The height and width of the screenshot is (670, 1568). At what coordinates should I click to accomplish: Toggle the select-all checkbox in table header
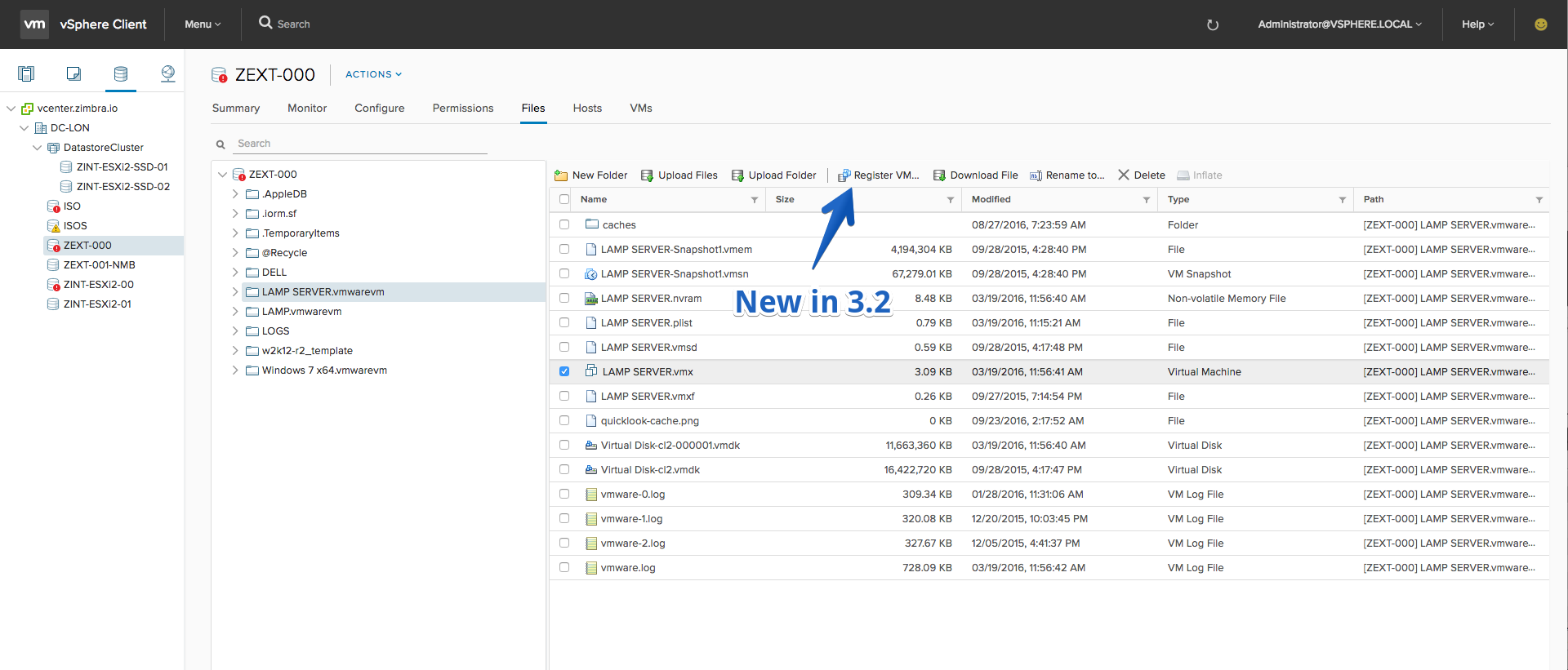click(x=564, y=199)
